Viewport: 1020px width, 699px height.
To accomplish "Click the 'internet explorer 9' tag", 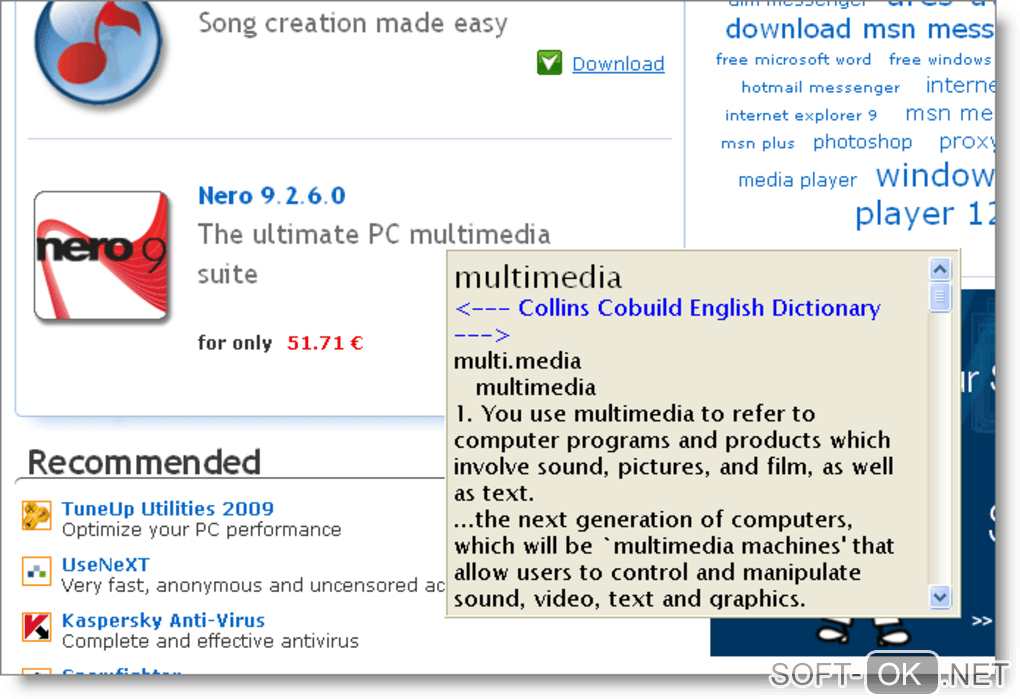I will tap(801, 116).
